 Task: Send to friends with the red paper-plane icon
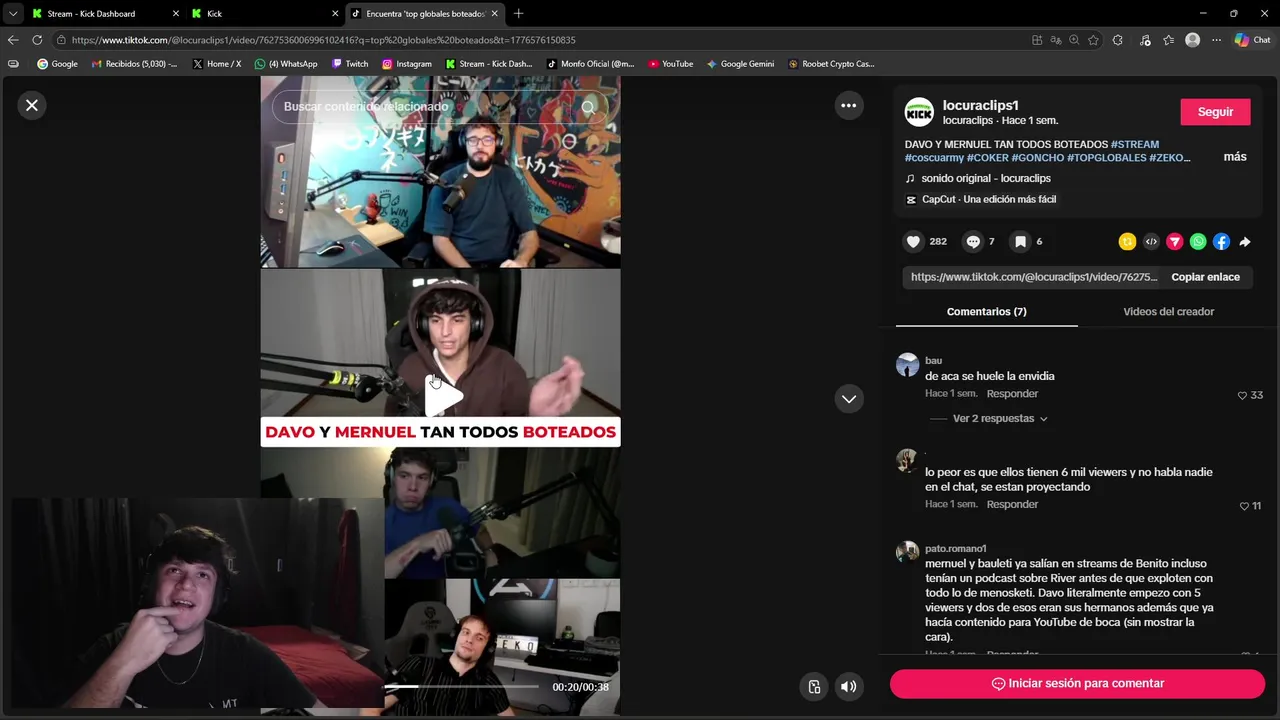(x=1175, y=241)
